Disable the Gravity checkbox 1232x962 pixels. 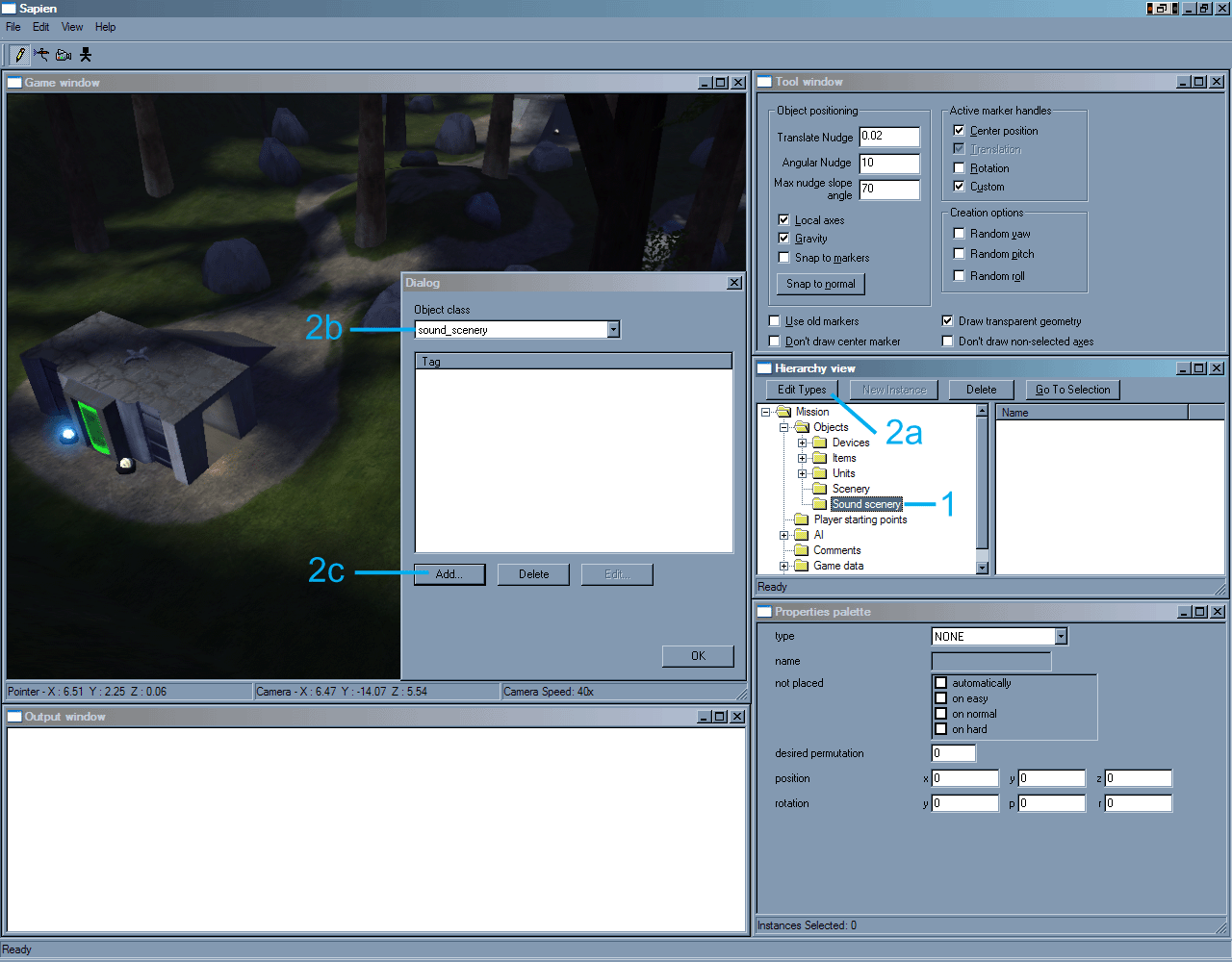783,239
